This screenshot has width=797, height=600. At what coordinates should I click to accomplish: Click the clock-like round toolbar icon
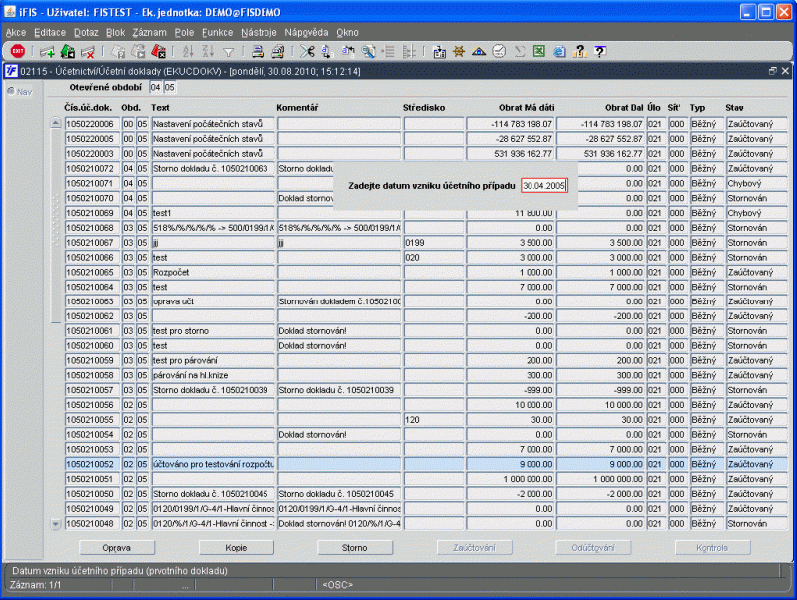point(499,51)
